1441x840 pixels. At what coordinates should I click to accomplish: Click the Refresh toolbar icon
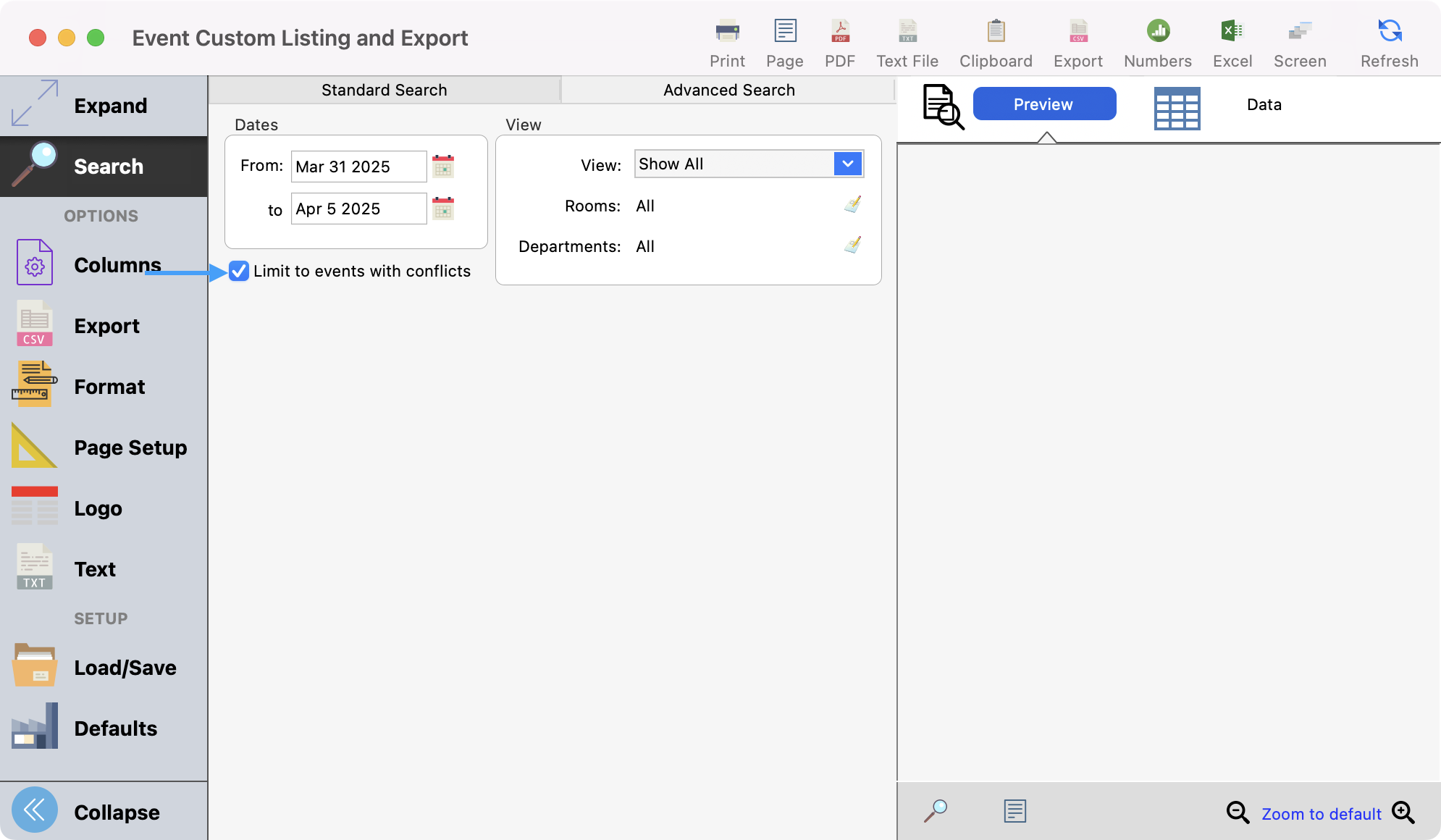click(1389, 32)
